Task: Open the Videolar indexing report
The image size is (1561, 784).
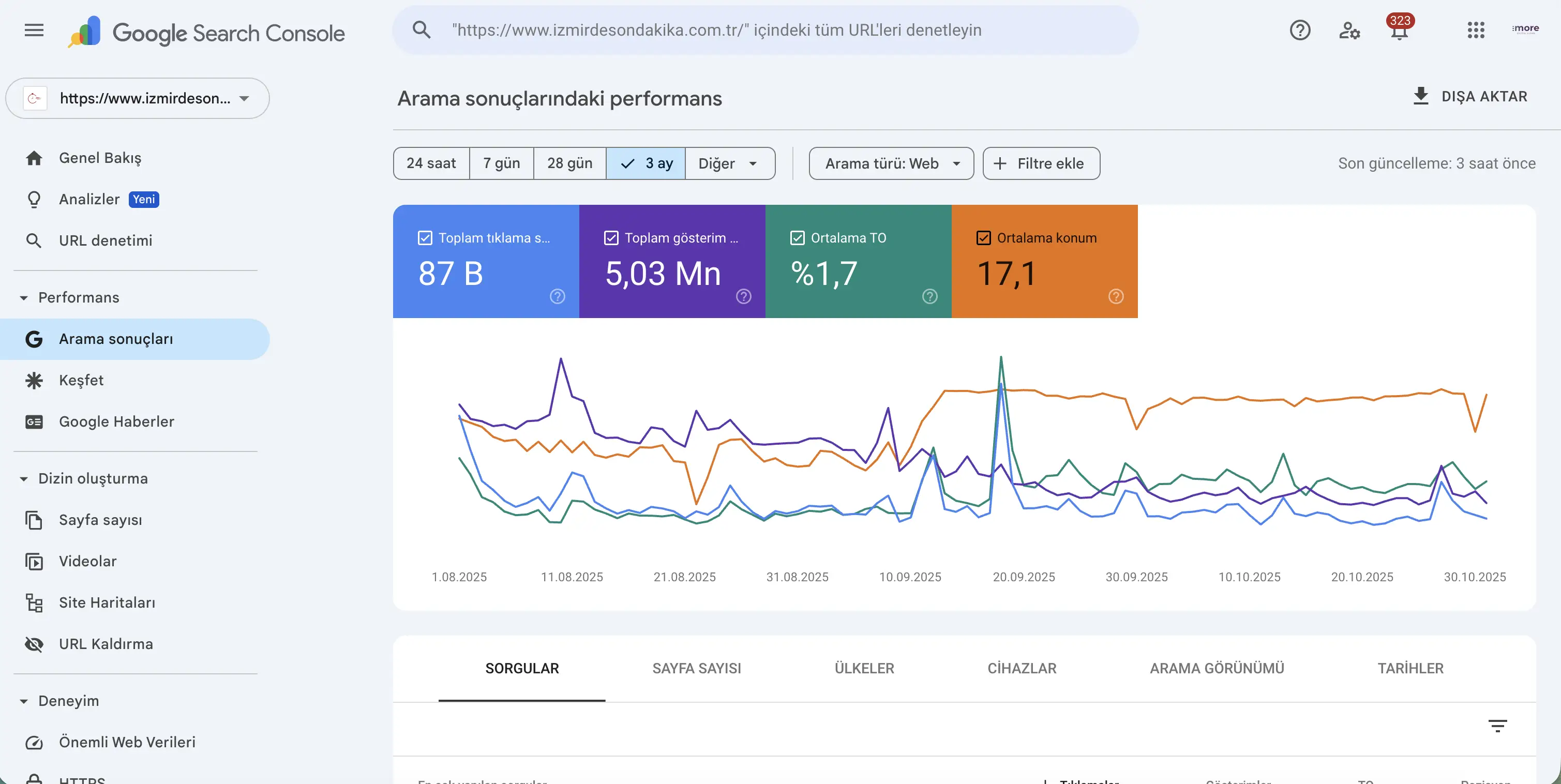Action: pyautogui.click(x=87, y=561)
